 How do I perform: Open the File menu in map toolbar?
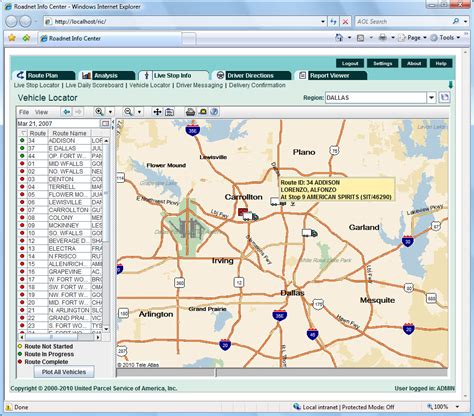pyautogui.click(x=24, y=112)
